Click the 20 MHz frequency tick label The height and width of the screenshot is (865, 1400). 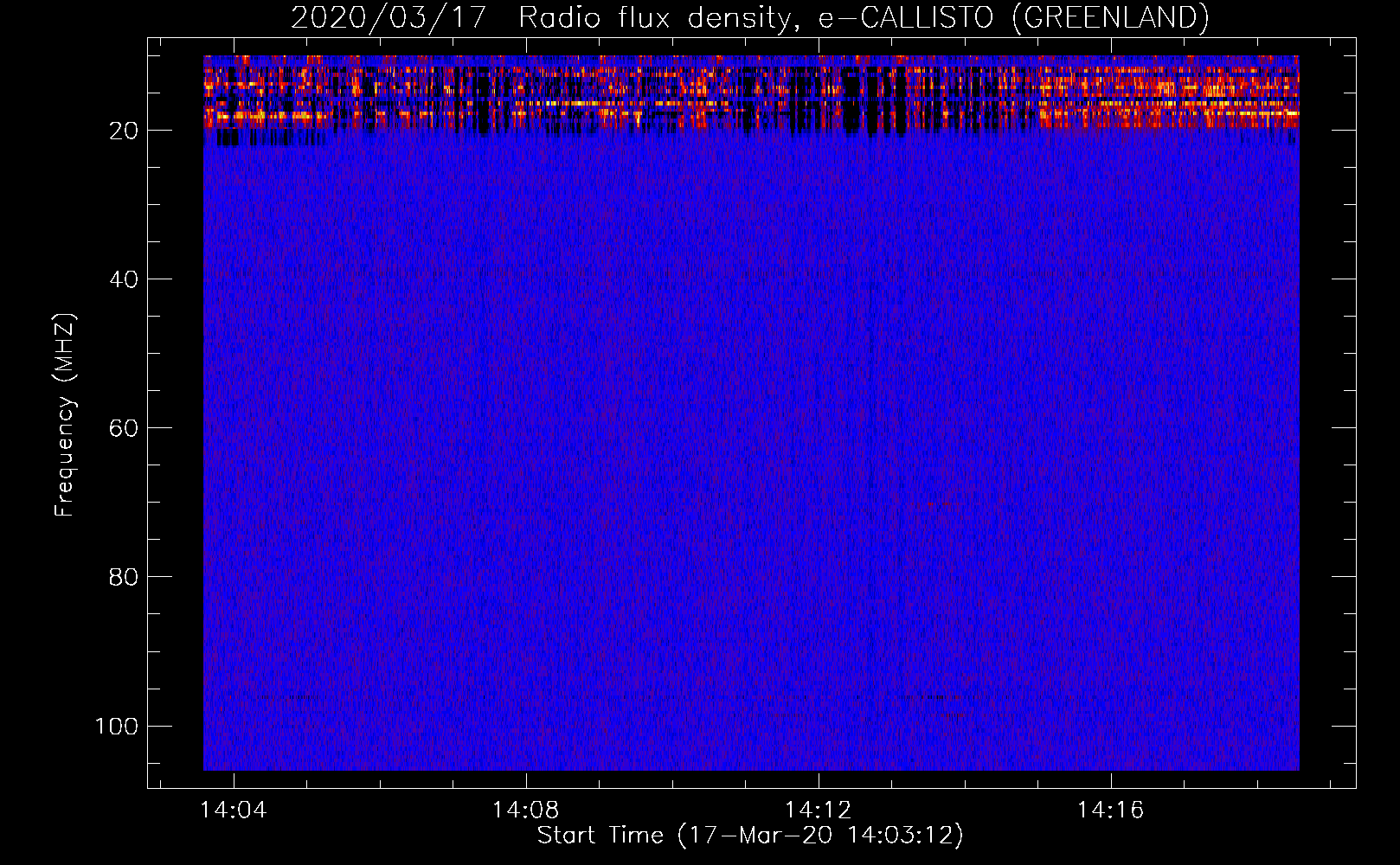point(124,131)
